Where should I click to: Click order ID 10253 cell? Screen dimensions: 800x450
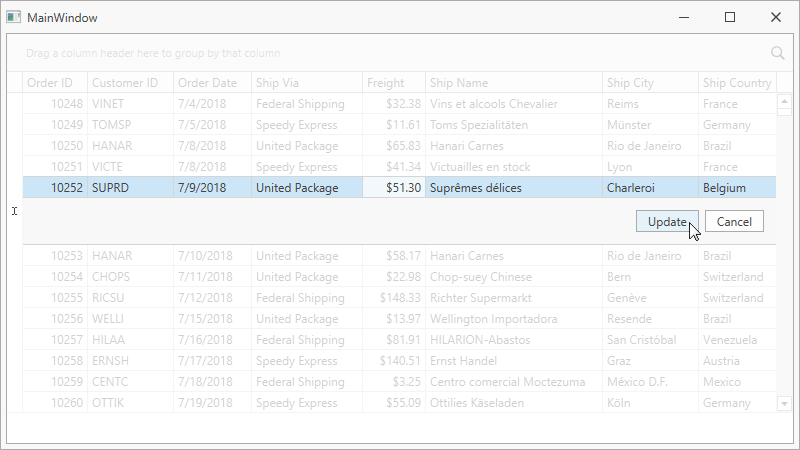tap(55, 256)
